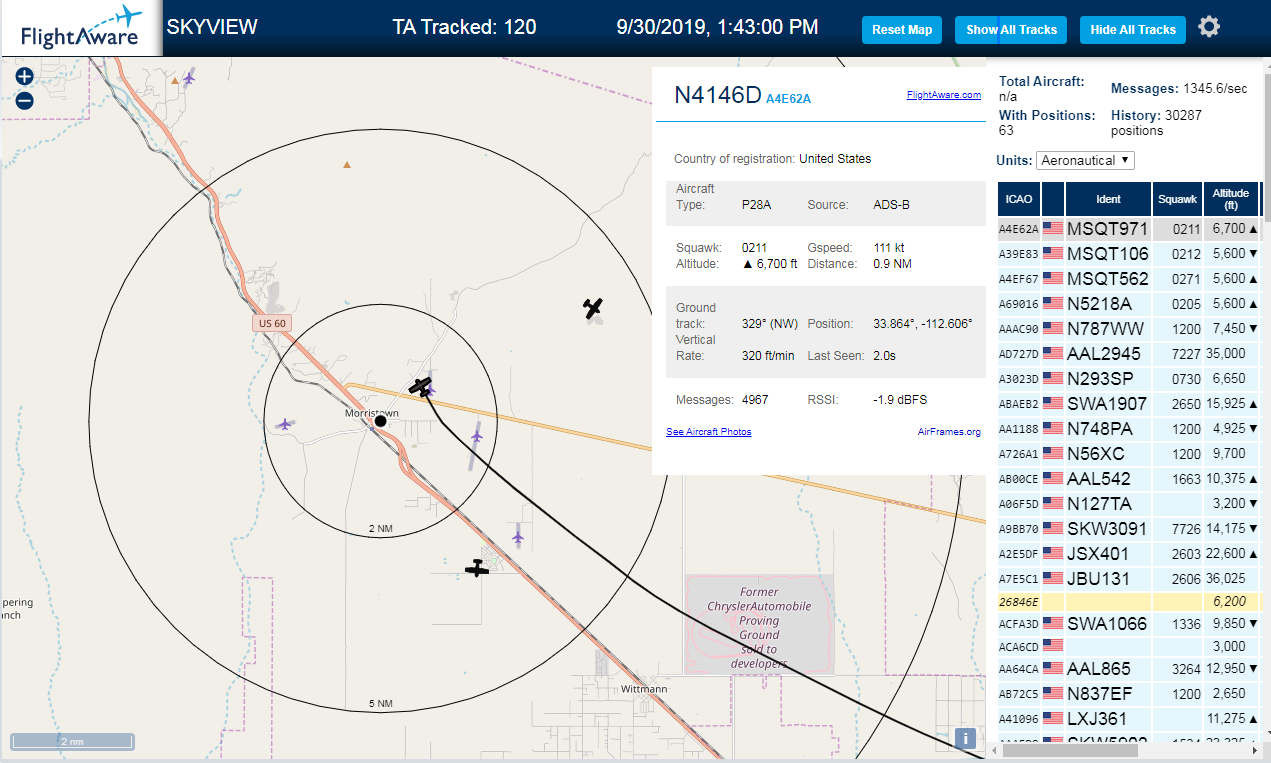
Task: Select the AAL2945 aircraft row
Action: coord(1129,354)
